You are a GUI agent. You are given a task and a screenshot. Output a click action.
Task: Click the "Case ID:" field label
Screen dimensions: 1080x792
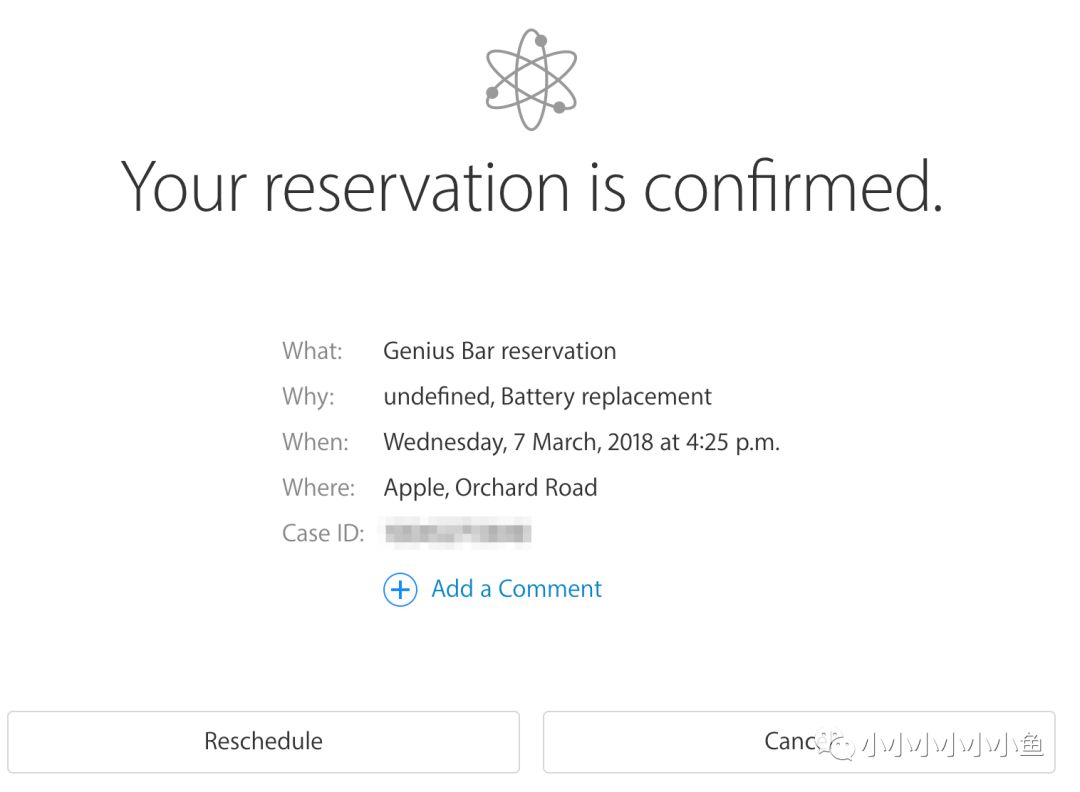click(322, 533)
